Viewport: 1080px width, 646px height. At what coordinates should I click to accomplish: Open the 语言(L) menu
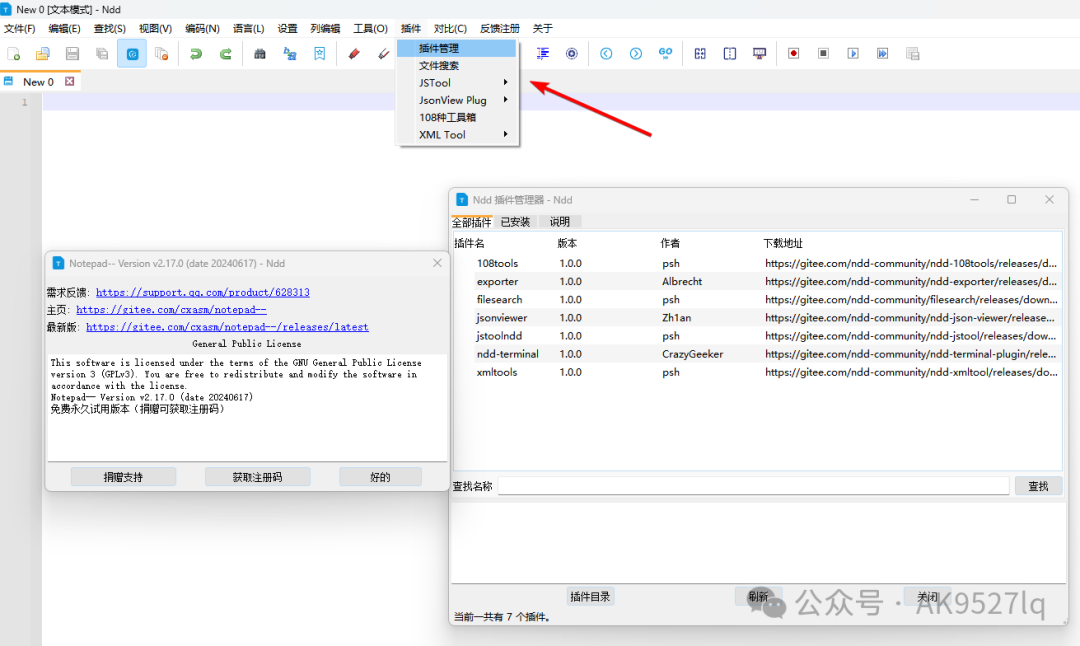[x=248, y=28]
